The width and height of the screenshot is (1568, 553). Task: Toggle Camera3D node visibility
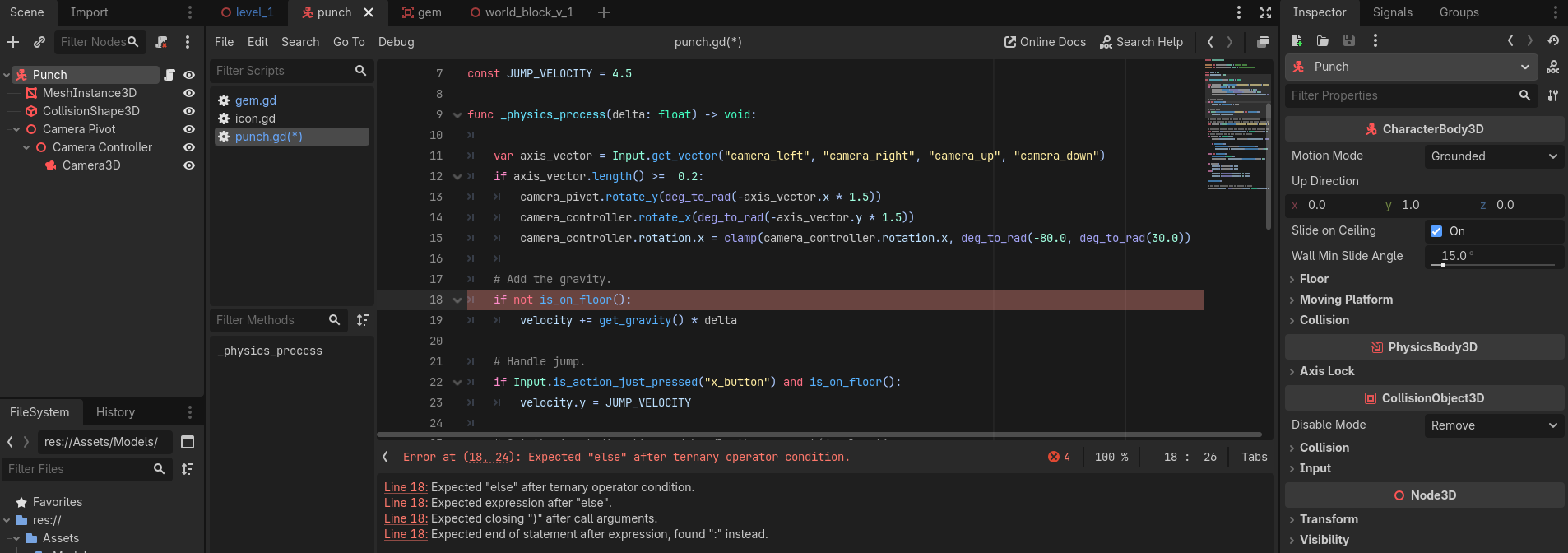point(189,165)
